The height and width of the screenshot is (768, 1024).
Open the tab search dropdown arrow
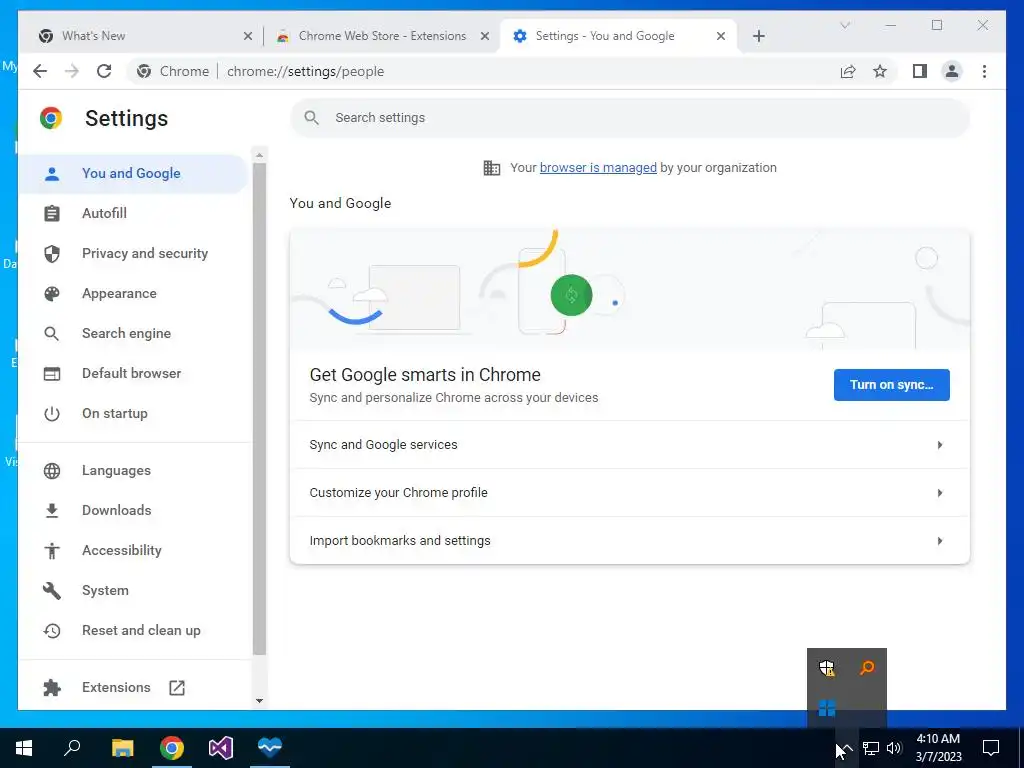(844, 25)
